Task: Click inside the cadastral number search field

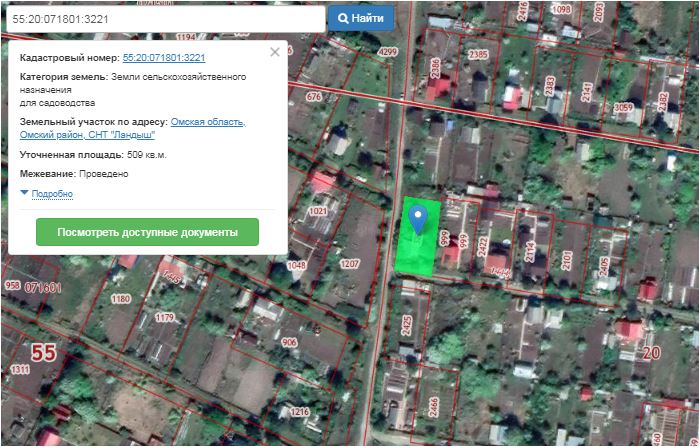Action: 163,18
